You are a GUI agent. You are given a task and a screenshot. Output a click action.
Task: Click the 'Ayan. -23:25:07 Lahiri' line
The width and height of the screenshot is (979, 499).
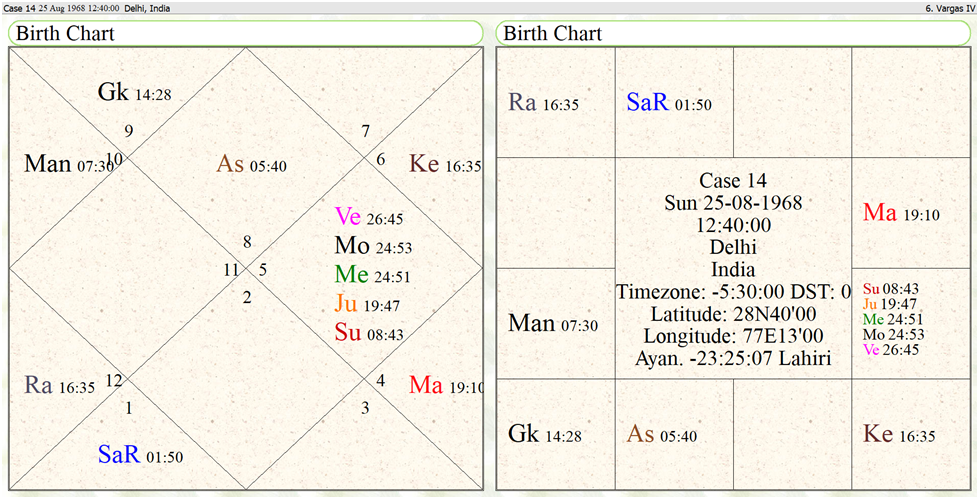(x=733, y=358)
